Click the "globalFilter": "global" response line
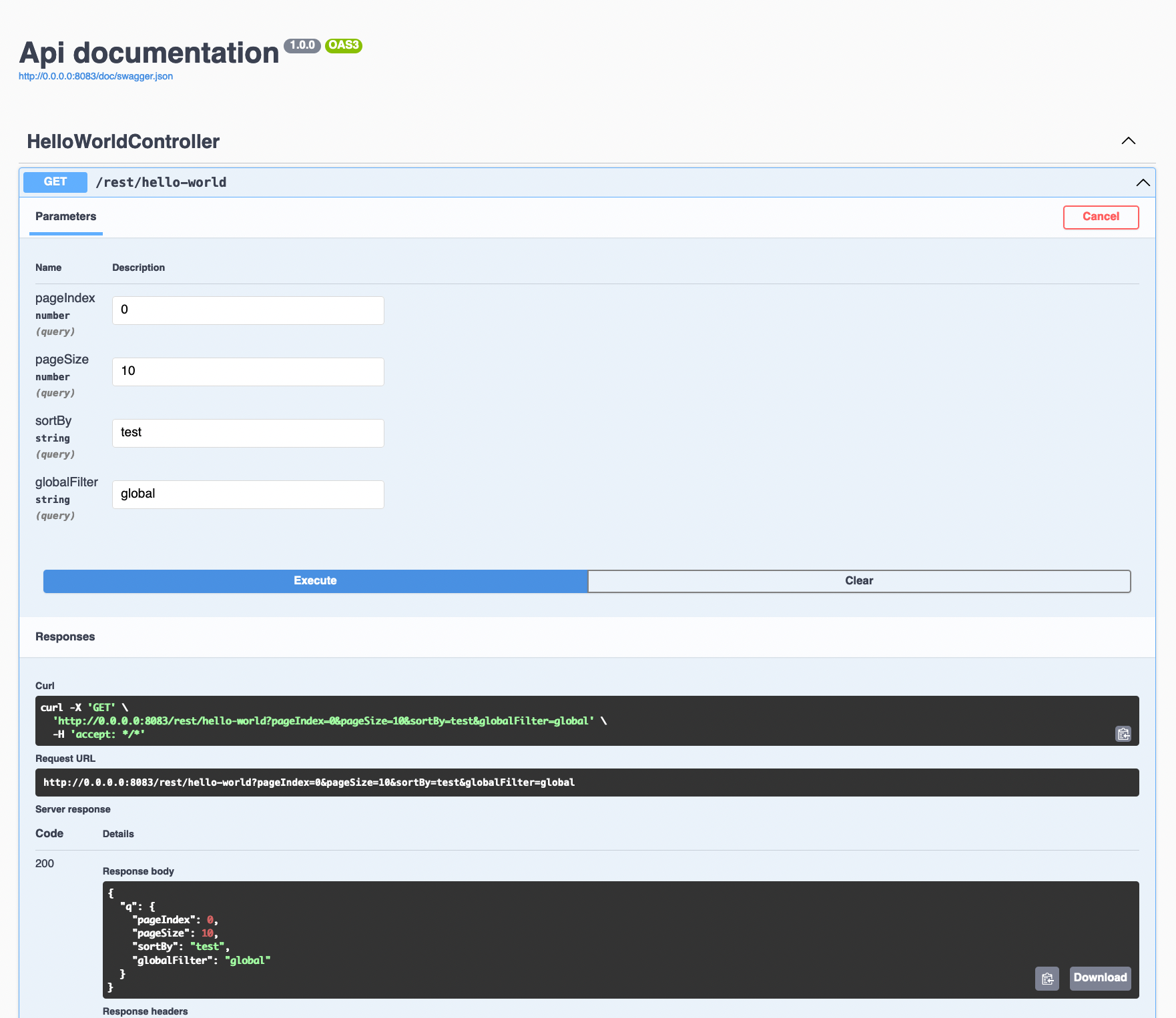 pyautogui.click(x=201, y=961)
